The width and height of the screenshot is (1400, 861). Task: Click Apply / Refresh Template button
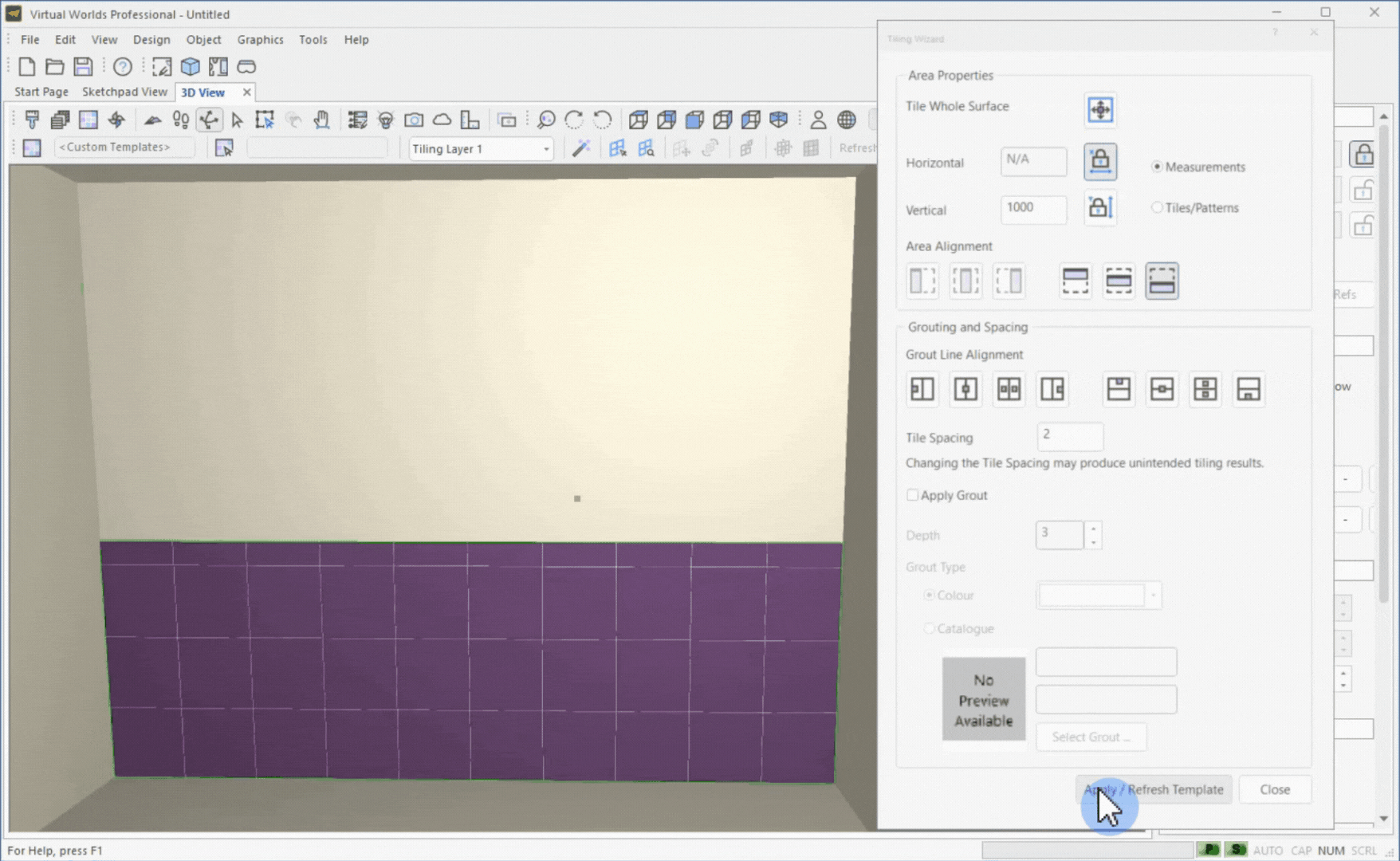point(1154,789)
